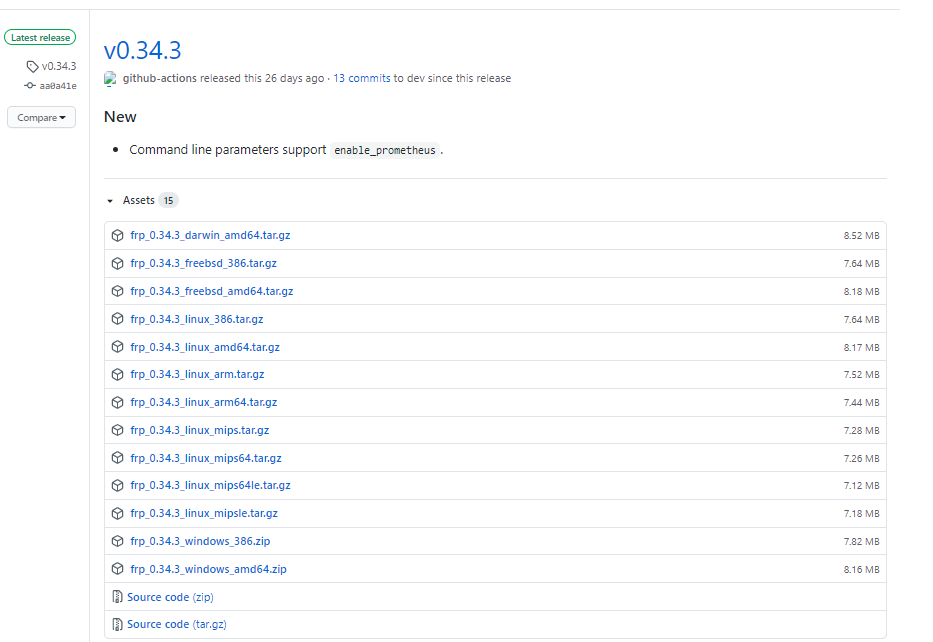Click the 7.18 MB size for linux_mipsle

pyautogui.click(x=861, y=513)
